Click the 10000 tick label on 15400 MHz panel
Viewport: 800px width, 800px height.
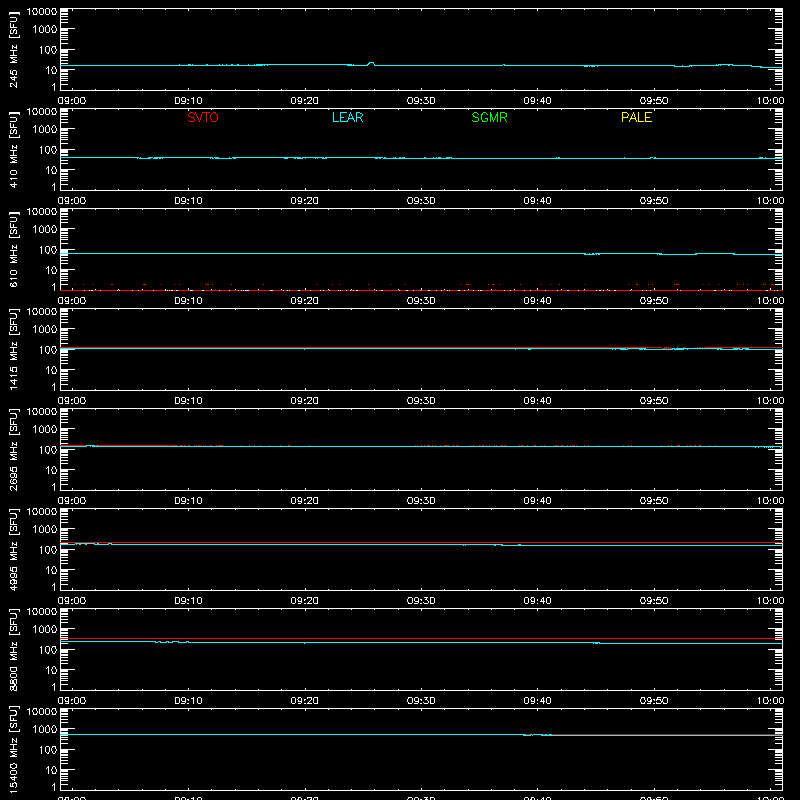coord(42,712)
